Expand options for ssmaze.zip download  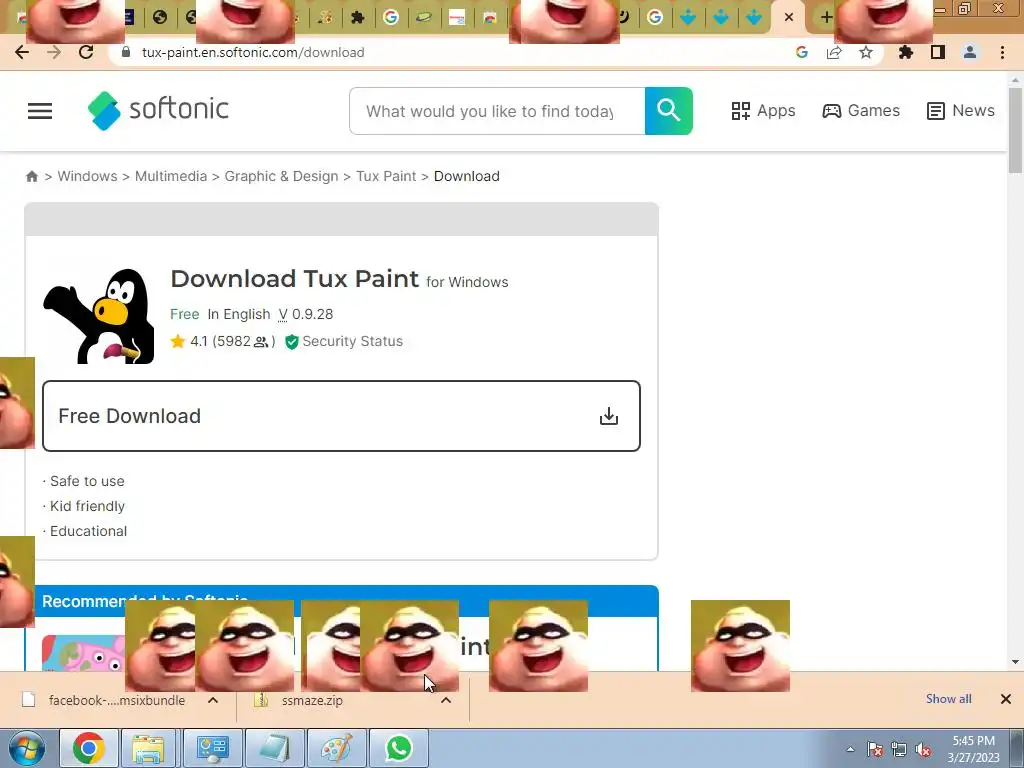(x=446, y=700)
